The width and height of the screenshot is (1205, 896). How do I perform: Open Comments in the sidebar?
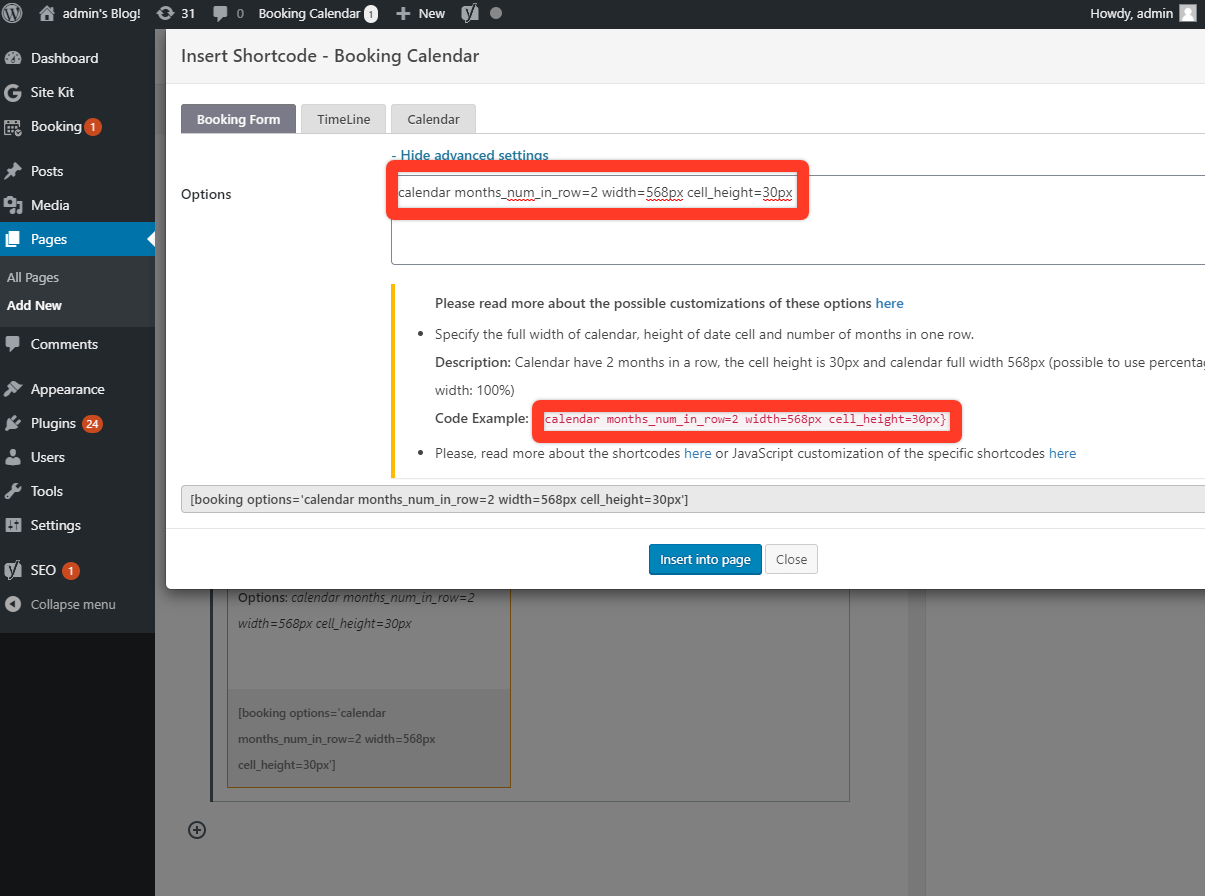[x=77, y=344]
